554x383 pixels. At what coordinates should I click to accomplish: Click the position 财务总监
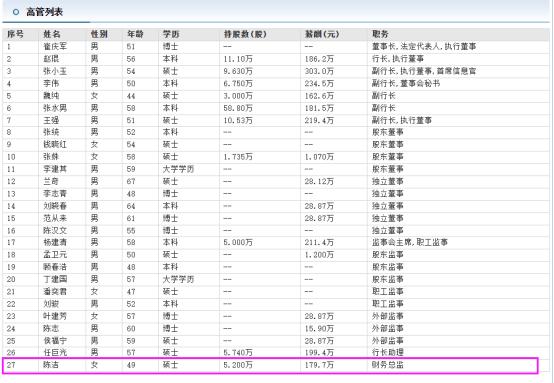(388, 365)
